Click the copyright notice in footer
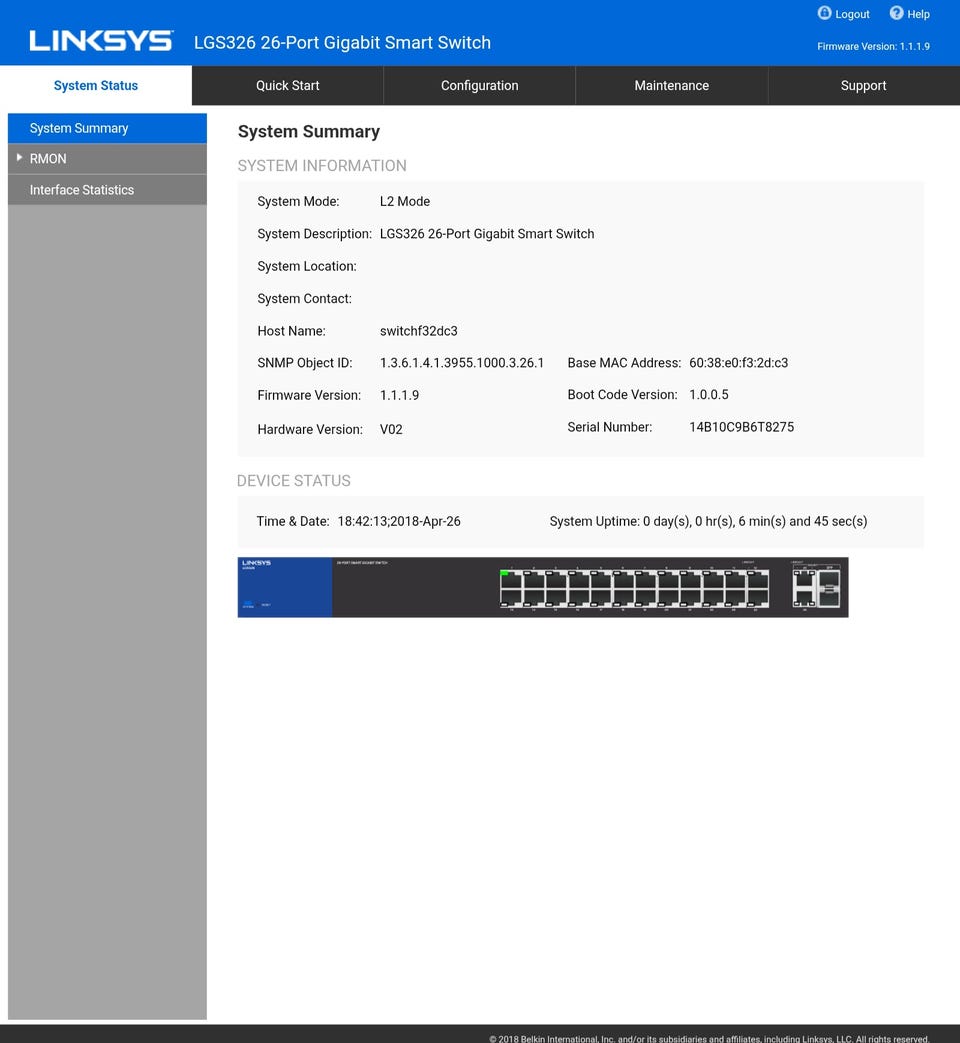This screenshot has width=960, height=1043. (x=709, y=1038)
